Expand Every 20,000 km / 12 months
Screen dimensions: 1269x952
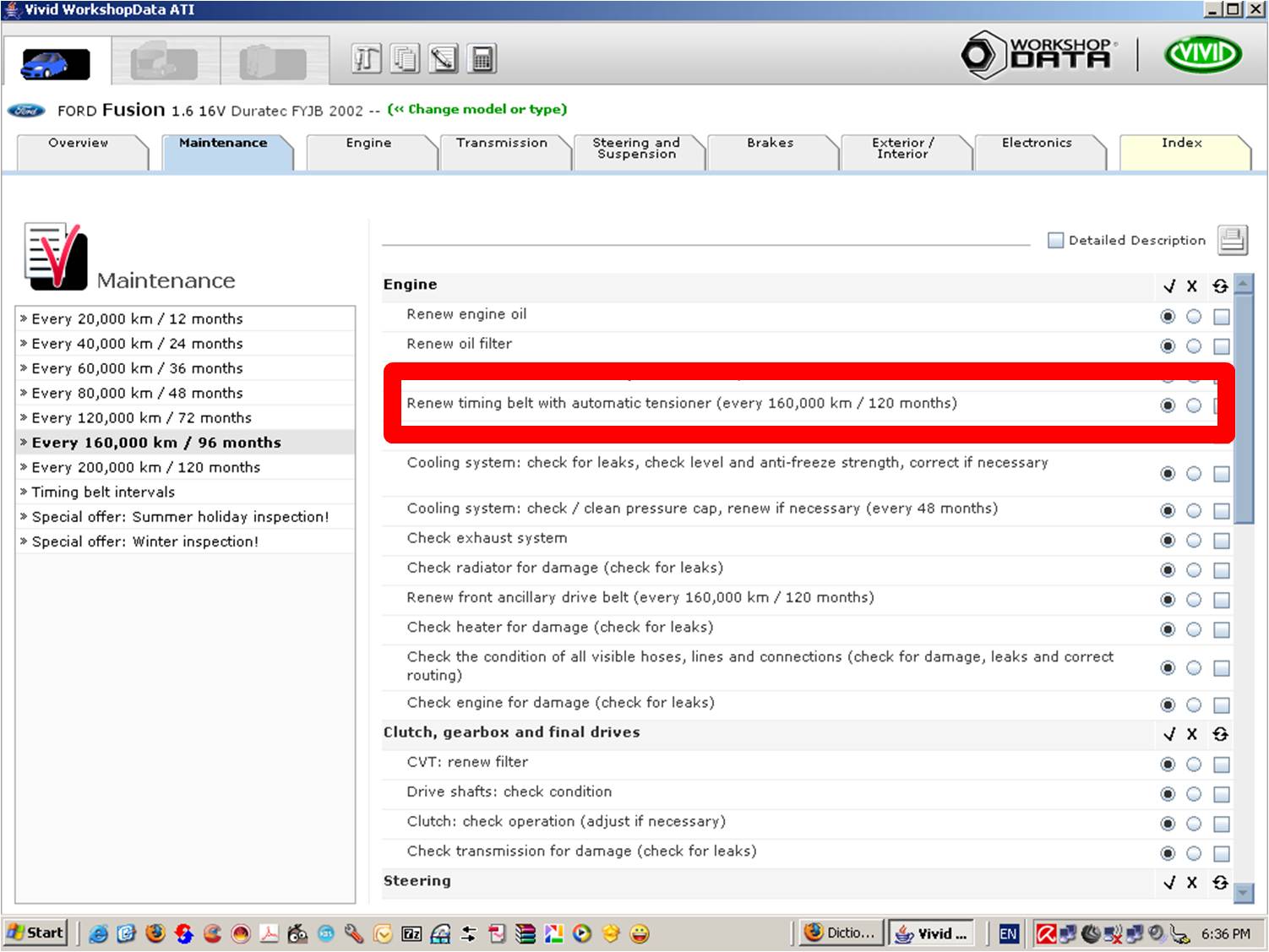(137, 318)
